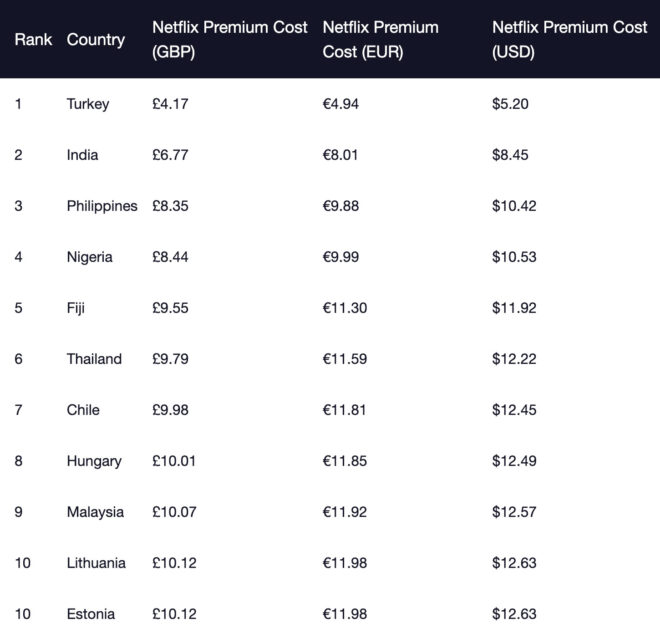Click the Country column header
The image size is (660, 644).
[x=96, y=40]
